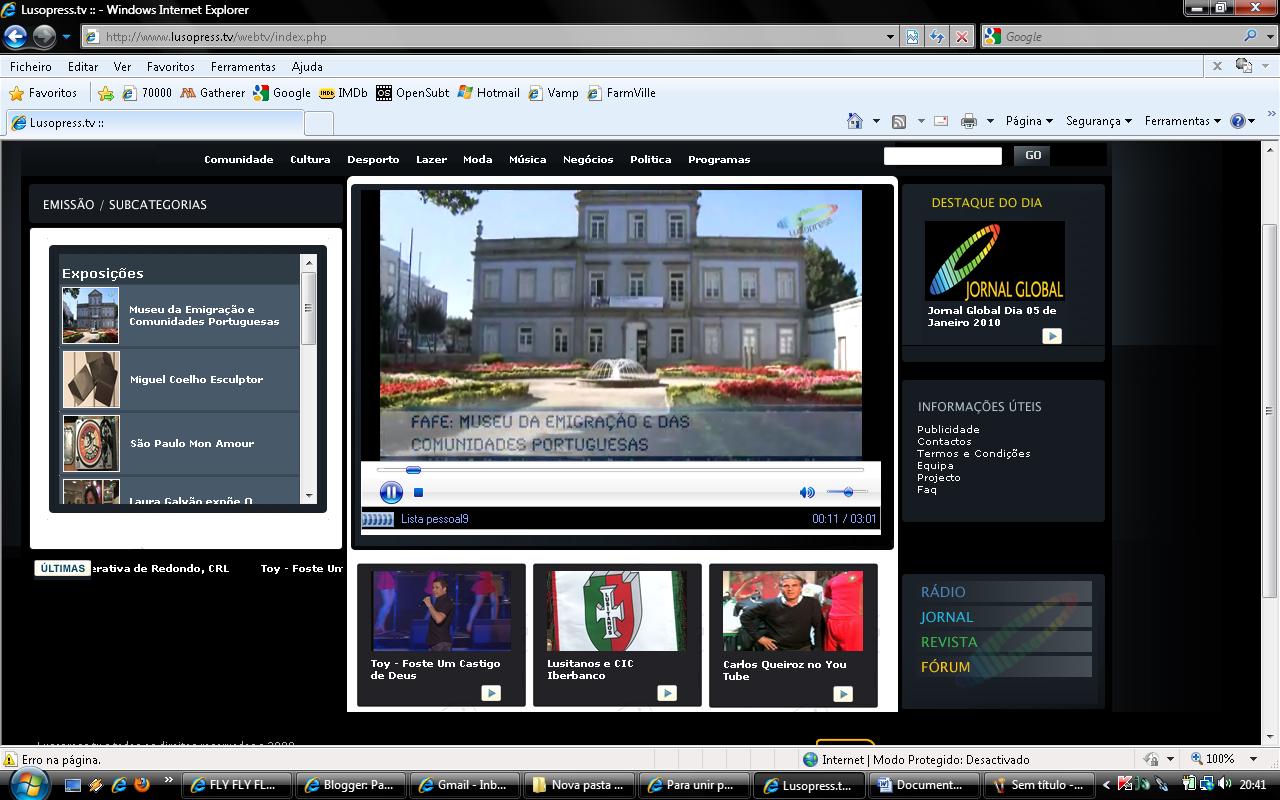Click the video seek bar handle
The height and width of the screenshot is (800, 1280).
click(413, 470)
